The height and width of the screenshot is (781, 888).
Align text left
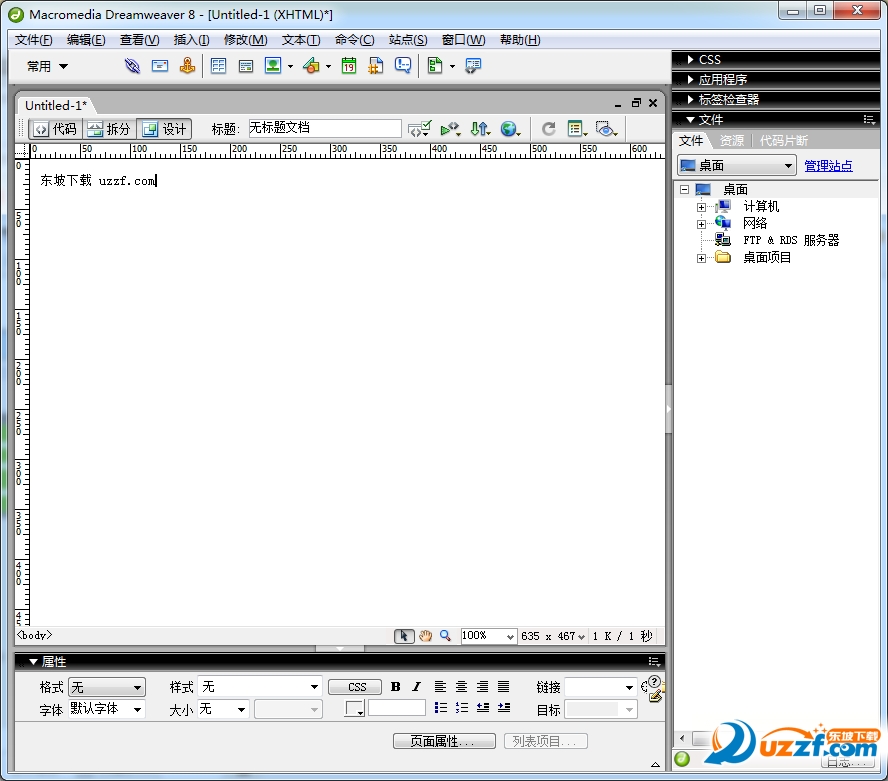pyautogui.click(x=440, y=687)
